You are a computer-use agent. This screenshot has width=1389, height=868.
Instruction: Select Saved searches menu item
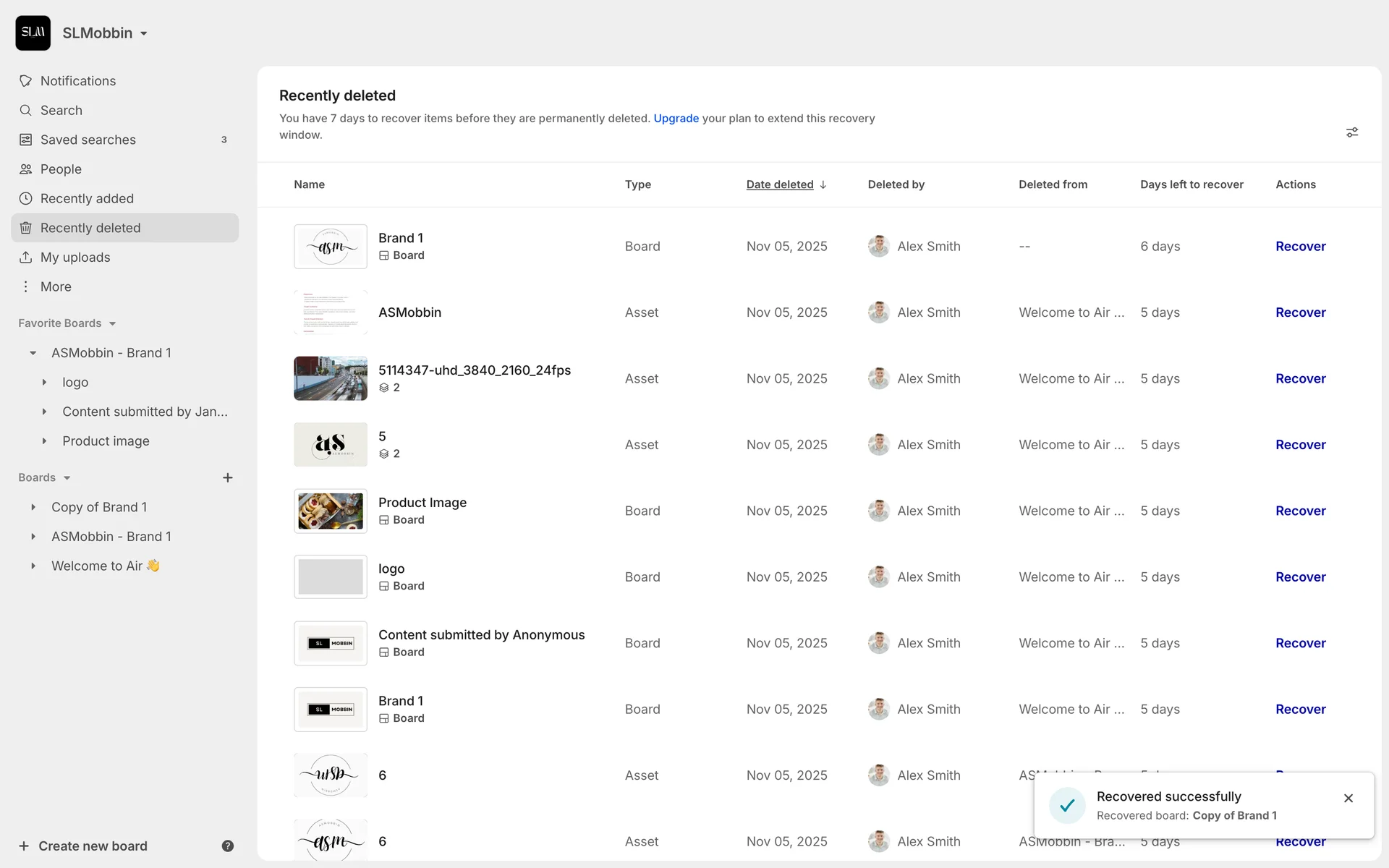coord(88,140)
